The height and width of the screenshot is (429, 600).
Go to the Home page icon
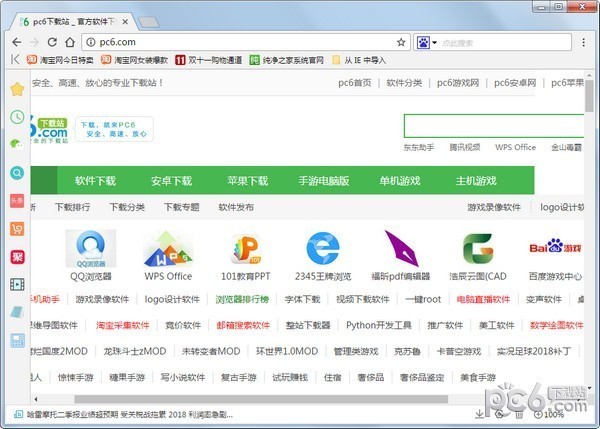[70, 42]
